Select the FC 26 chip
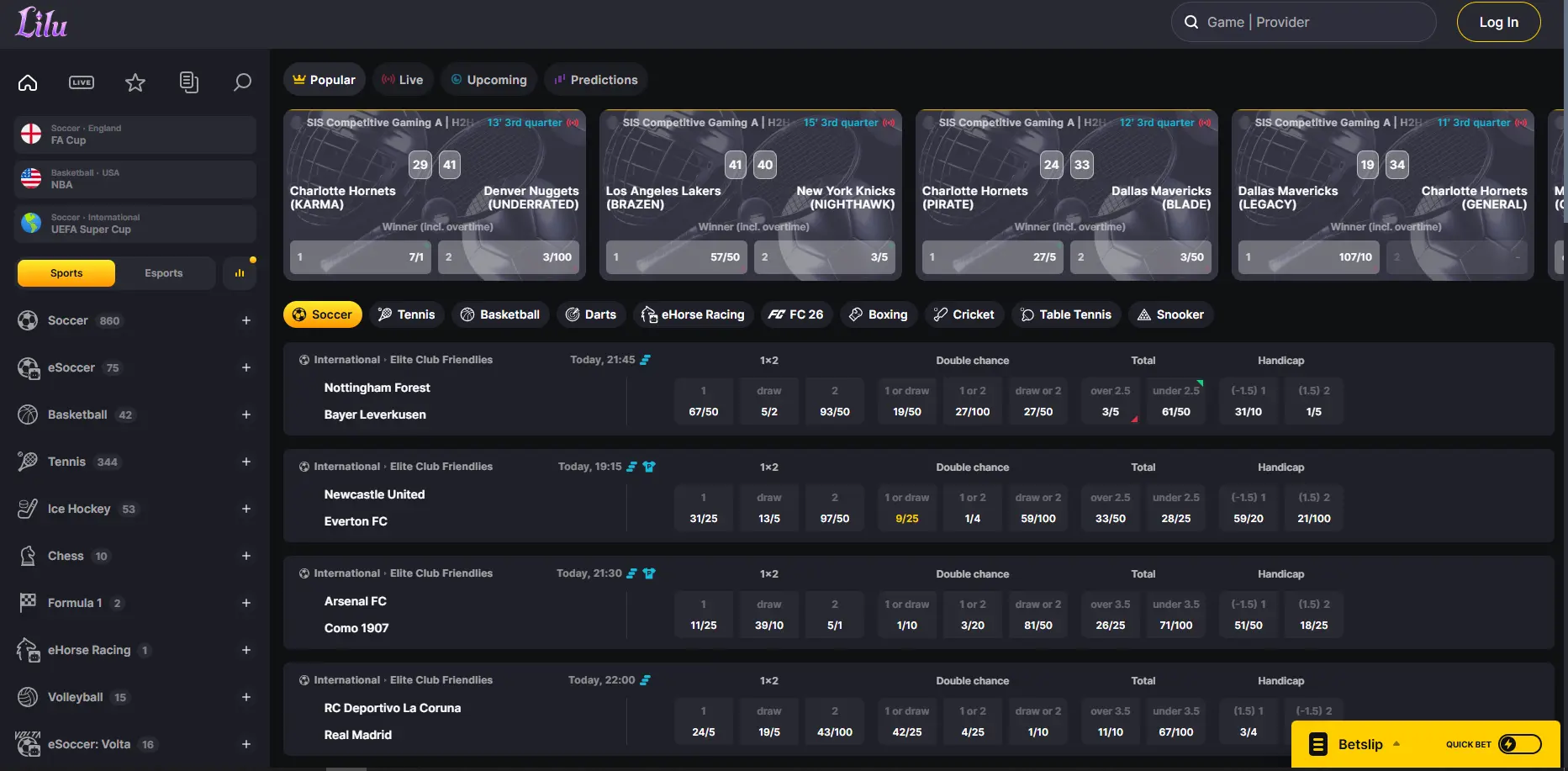Screen dimensions: 1568x771 (796, 314)
